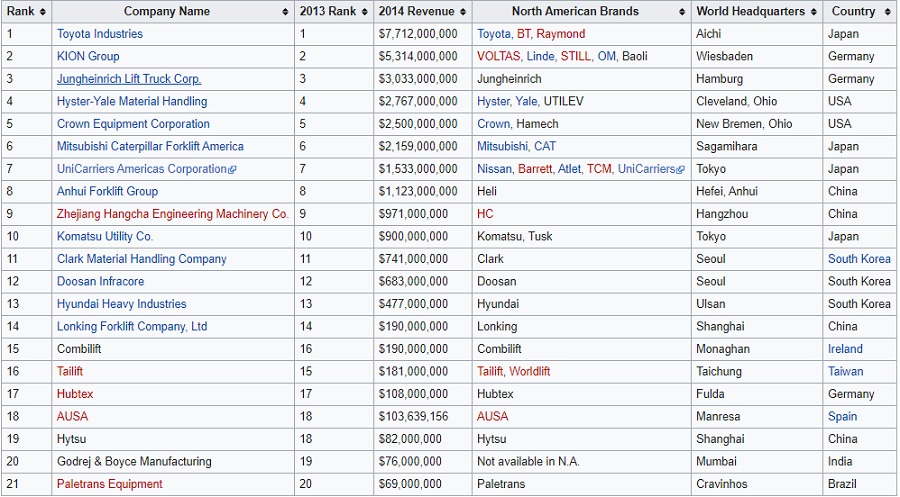Image resolution: width=900 pixels, height=497 pixels.
Task: Open the Toyota Industries company link
Action: point(100,34)
